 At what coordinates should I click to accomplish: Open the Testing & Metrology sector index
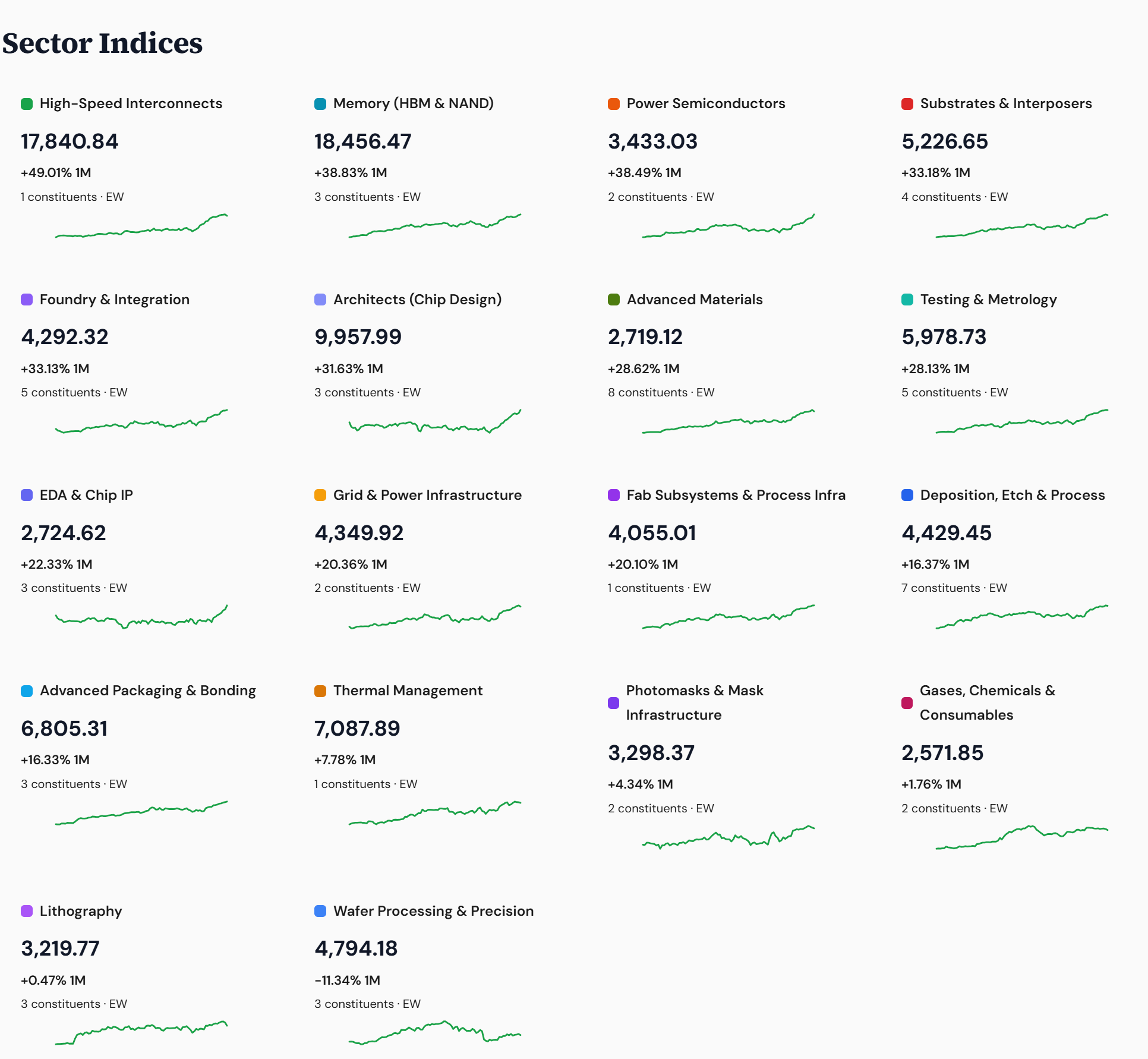pyautogui.click(x=988, y=300)
